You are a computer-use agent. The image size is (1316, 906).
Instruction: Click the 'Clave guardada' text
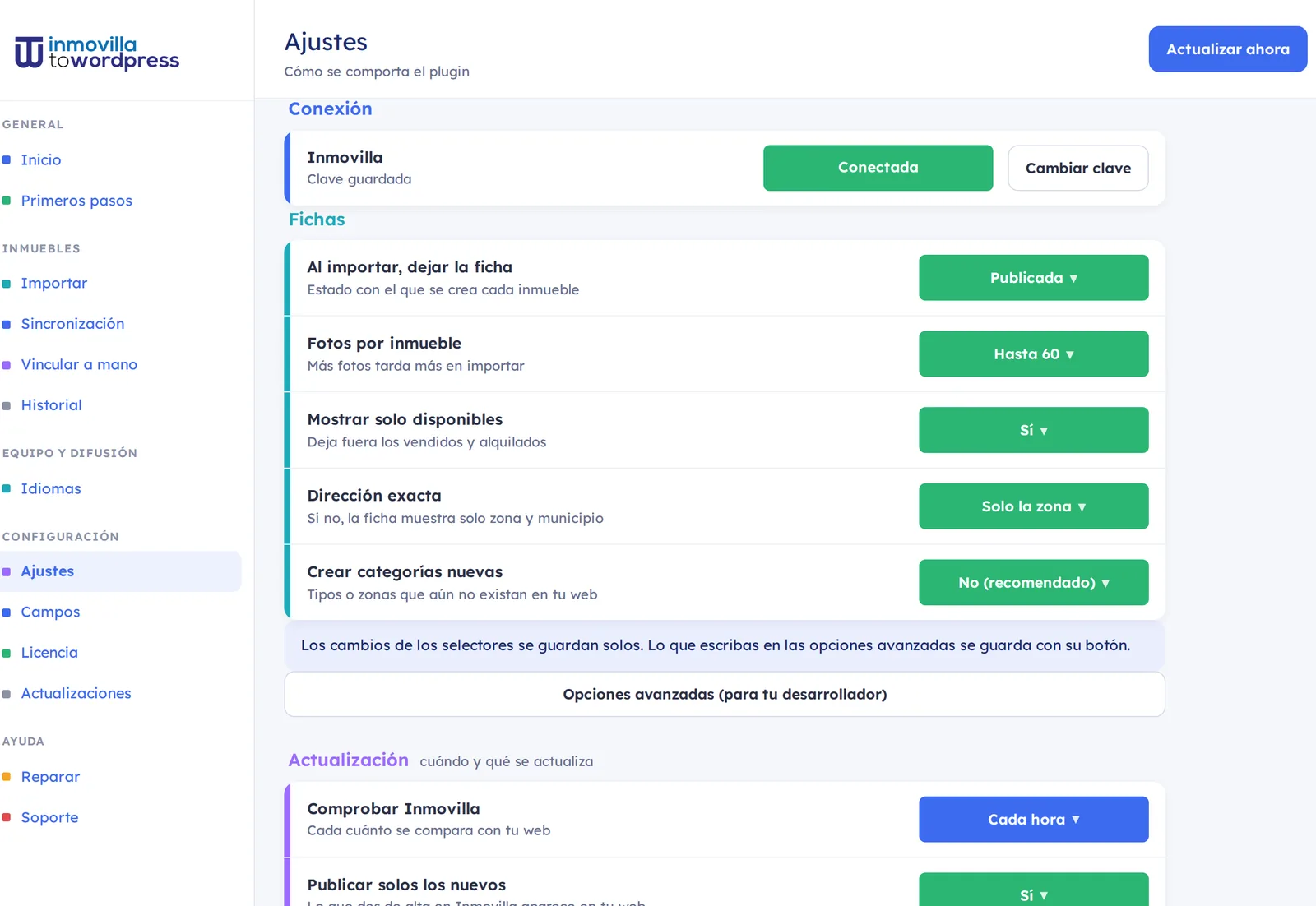click(x=359, y=179)
